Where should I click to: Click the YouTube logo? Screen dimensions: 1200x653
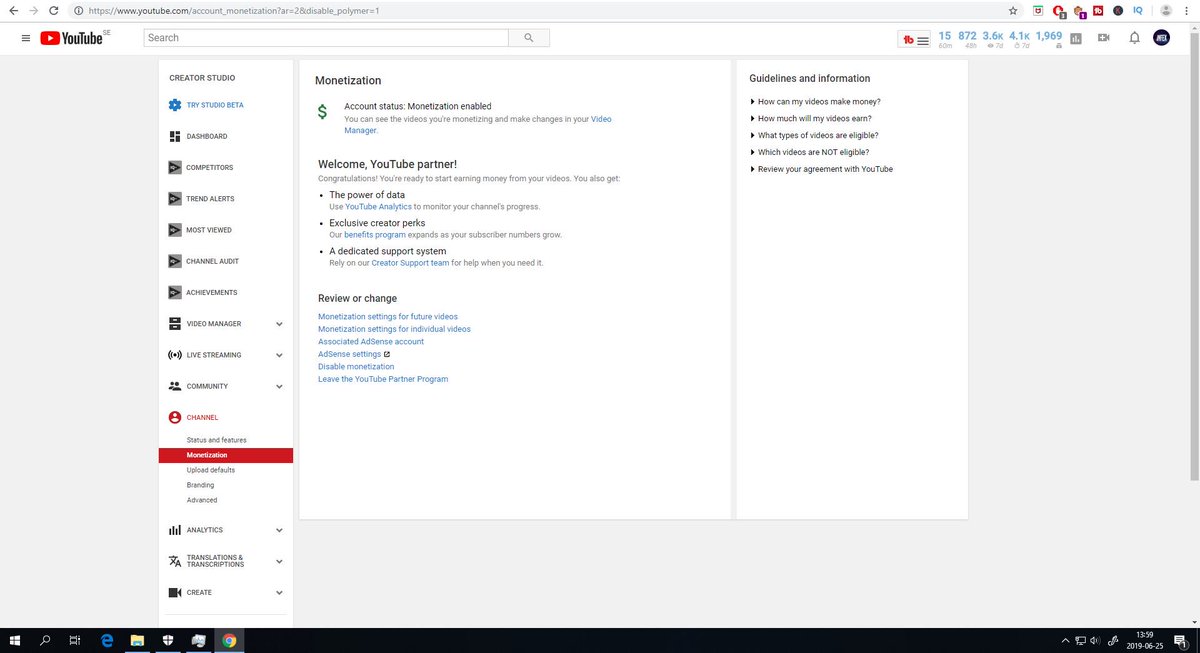pos(72,38)
